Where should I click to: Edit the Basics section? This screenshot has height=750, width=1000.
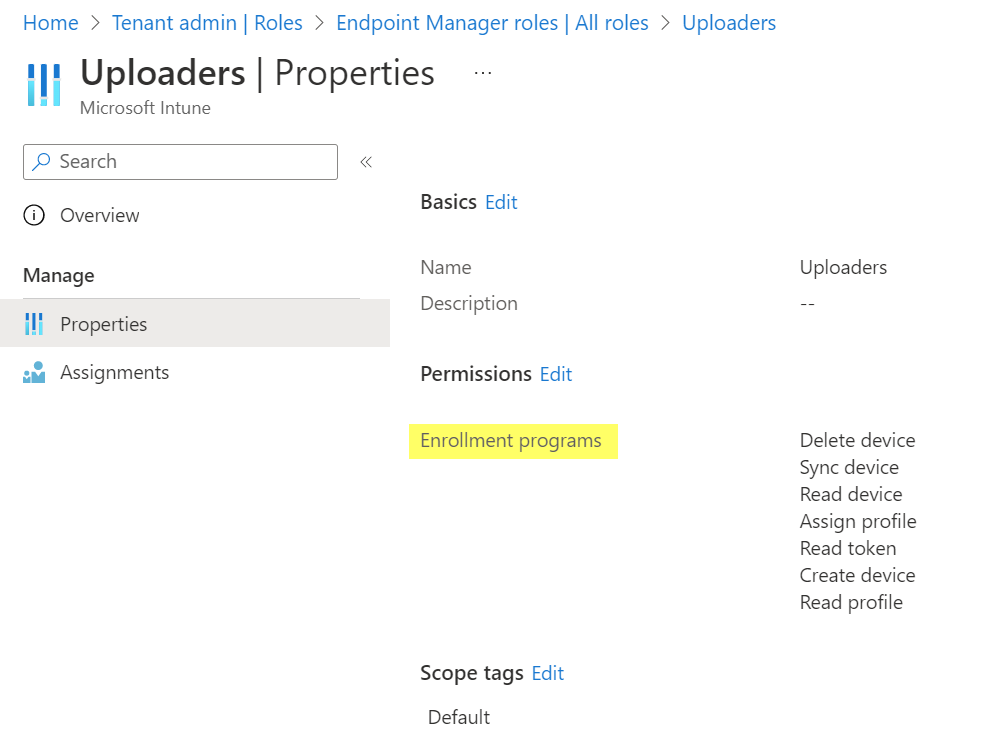501,202
